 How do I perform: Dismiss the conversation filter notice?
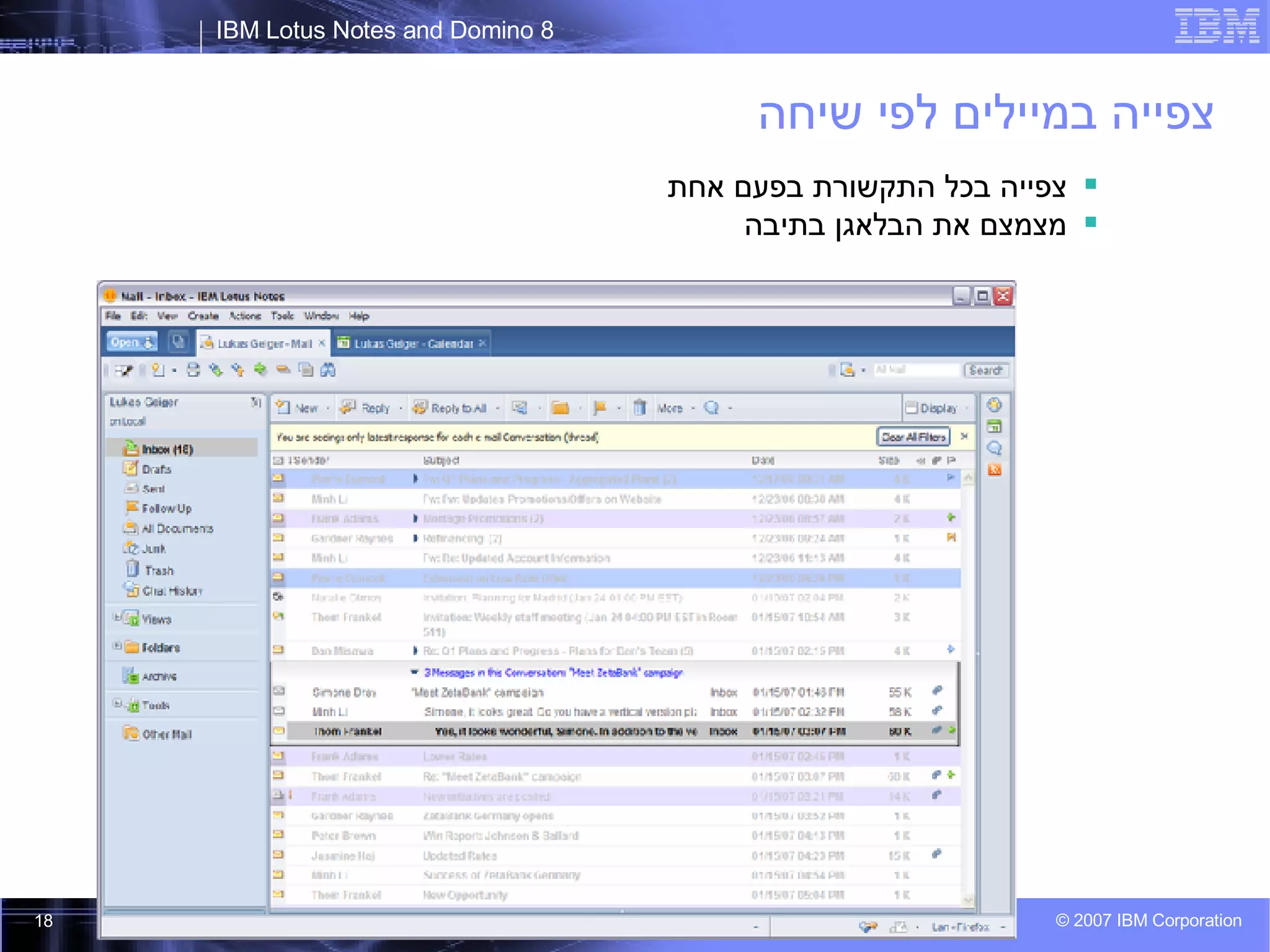[x=964, y=436]
